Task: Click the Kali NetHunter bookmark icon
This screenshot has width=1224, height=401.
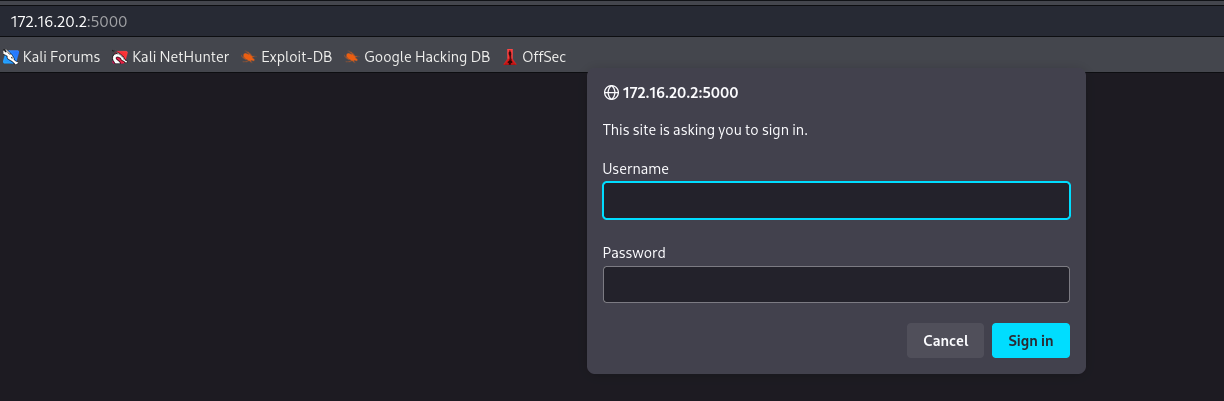Action: pos(121,57)
